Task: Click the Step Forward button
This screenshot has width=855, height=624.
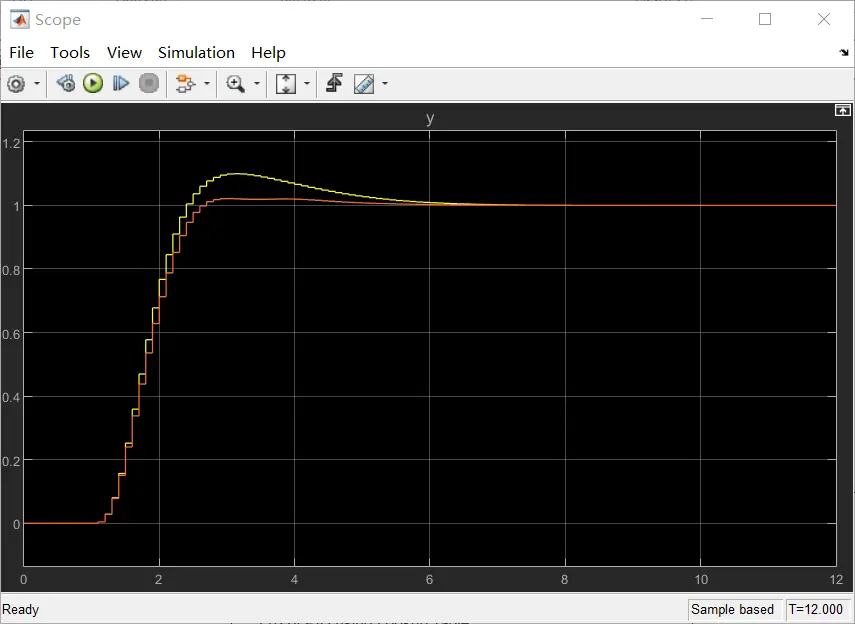Action: click(x=121, y=83)
